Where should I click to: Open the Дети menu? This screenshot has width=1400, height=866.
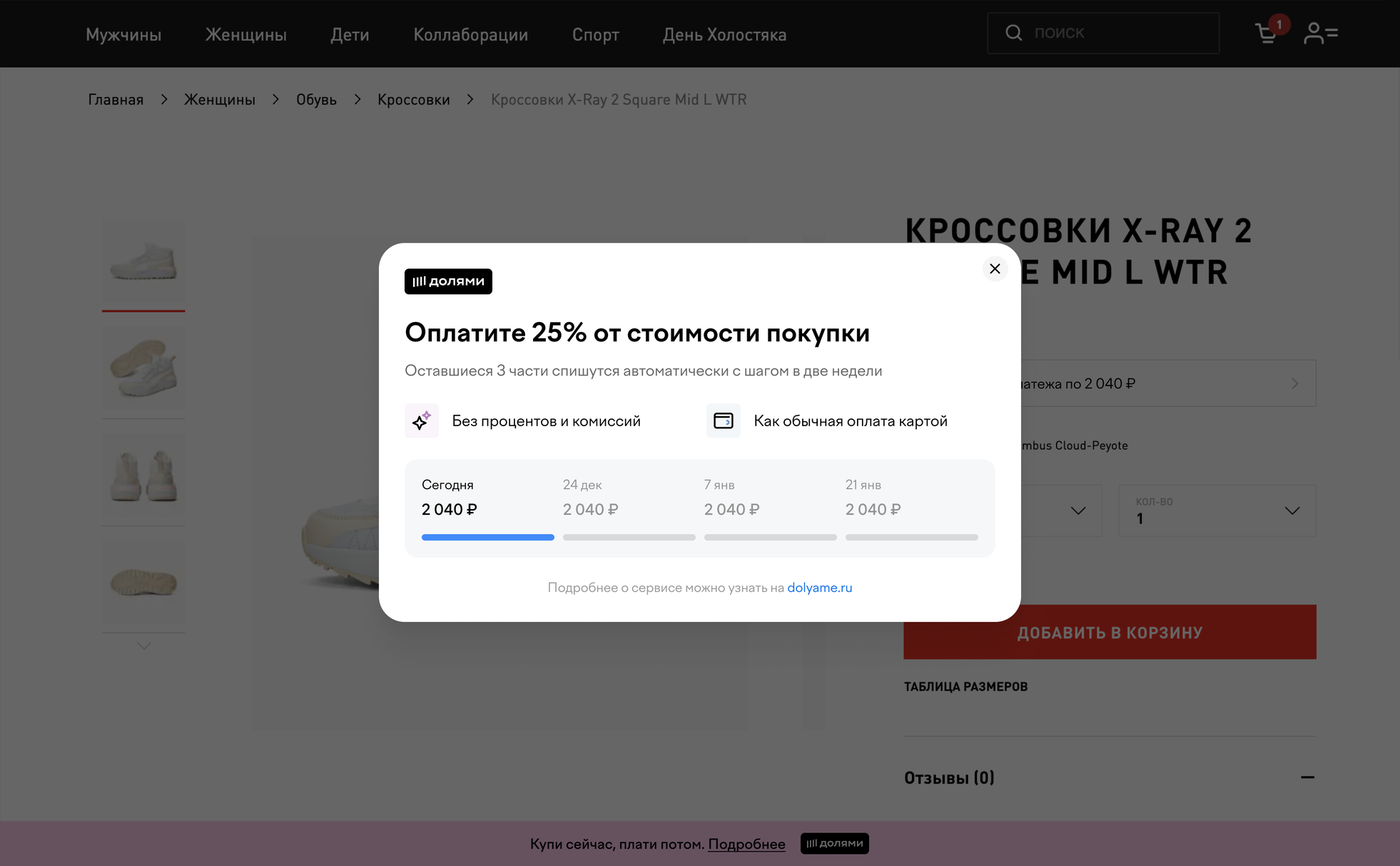coord(350,34)
